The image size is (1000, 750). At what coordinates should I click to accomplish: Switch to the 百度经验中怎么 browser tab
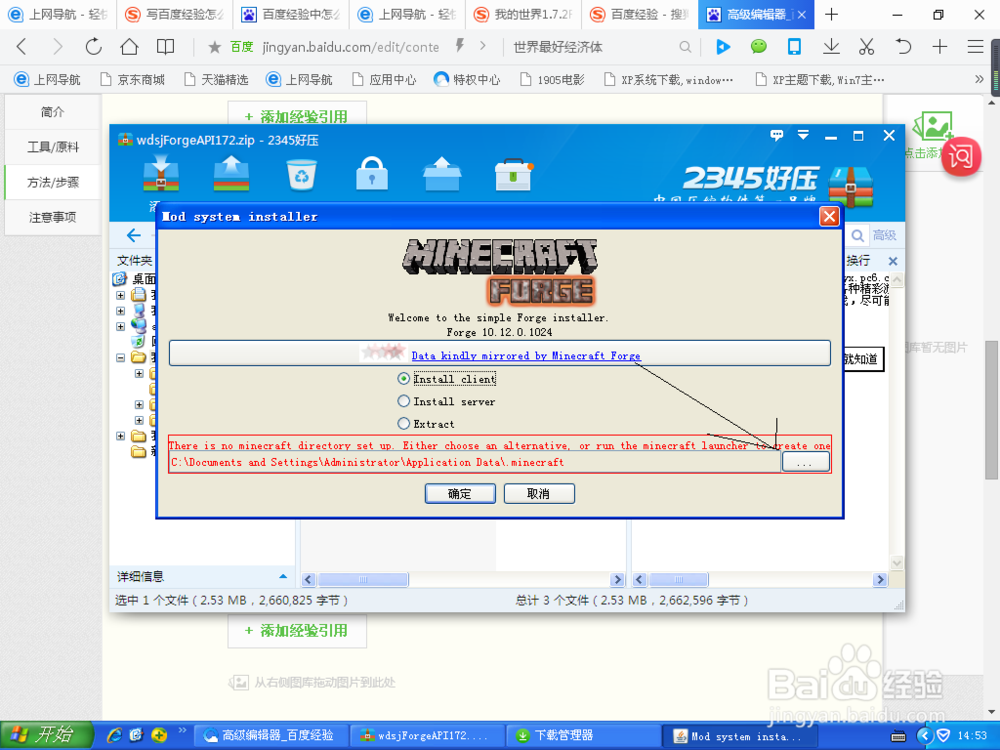pyautogui.click(x=291, y=15)
